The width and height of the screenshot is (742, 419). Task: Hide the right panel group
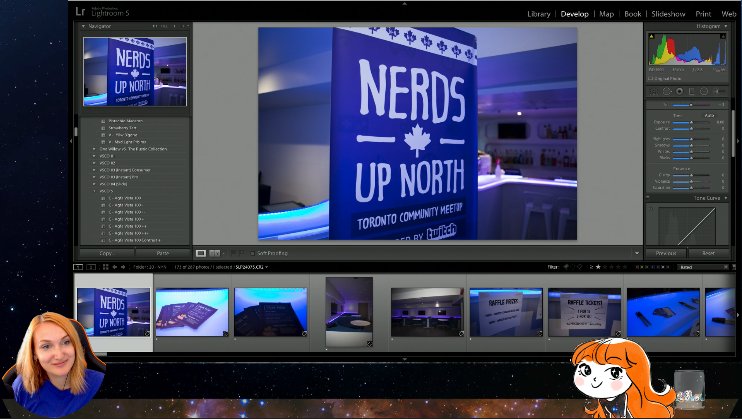pos(738,141)
